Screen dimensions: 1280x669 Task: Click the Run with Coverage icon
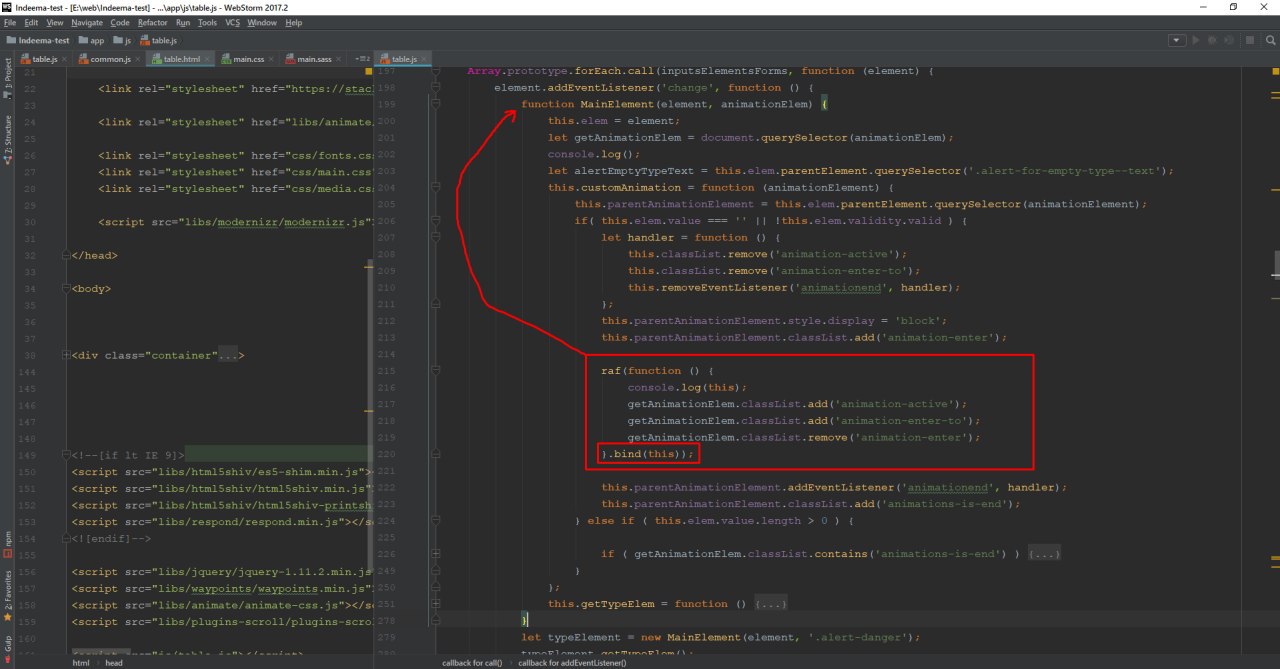point(1227,40)
